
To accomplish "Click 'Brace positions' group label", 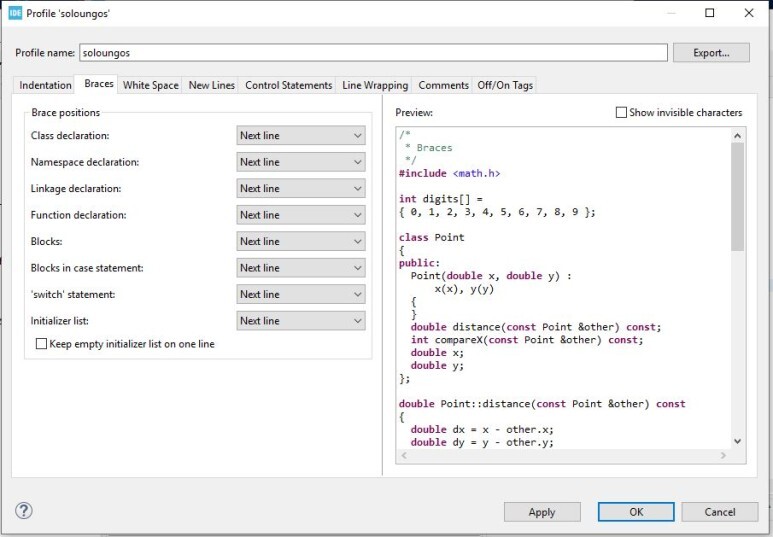I will (x=66, y=112).
